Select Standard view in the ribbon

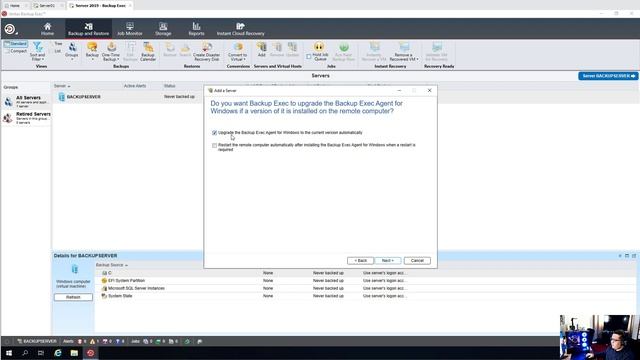[16, 44]
